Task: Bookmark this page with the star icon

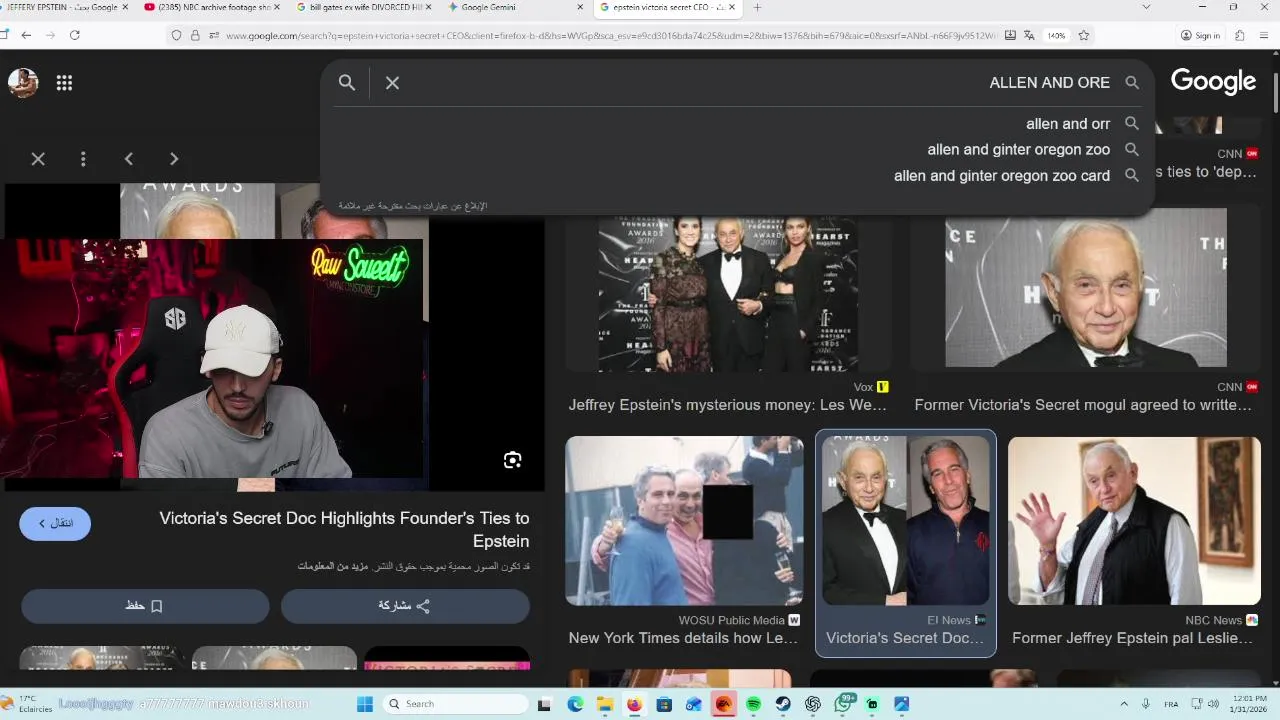Action: pyautogui.click(x=1083, y=35)
